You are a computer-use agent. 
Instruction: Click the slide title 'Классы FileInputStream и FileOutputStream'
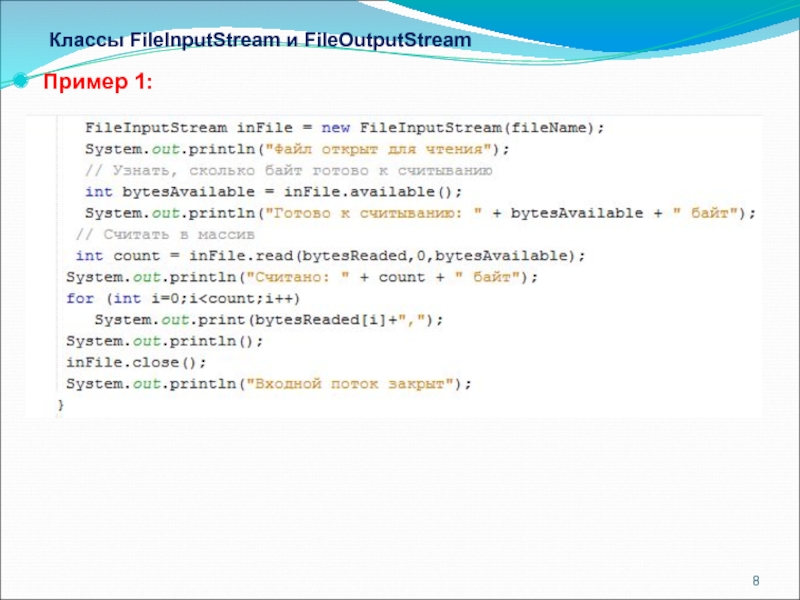260,40
